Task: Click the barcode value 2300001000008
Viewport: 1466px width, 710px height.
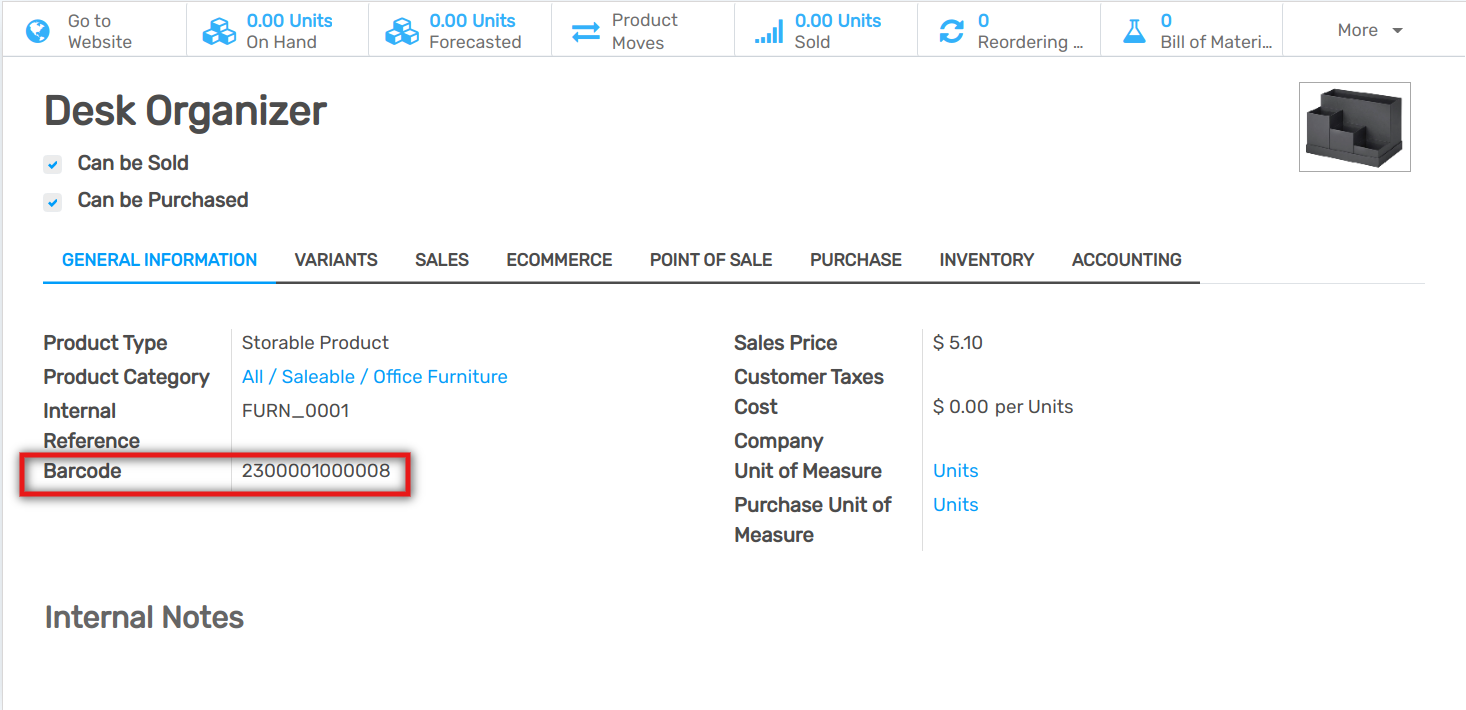Action: pyautogui.click(x=316, y=471)
